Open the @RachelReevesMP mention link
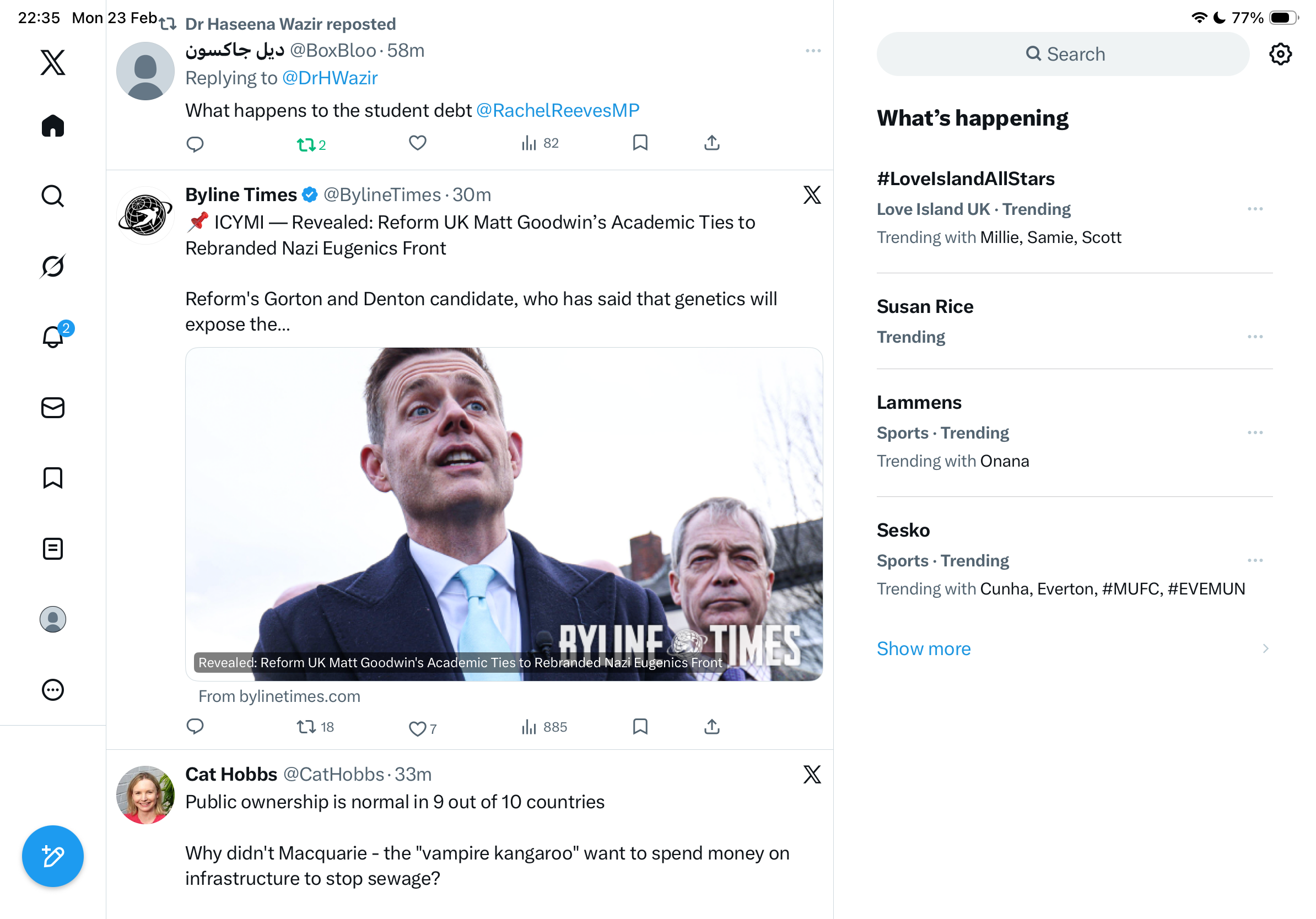 pos(557,111)
